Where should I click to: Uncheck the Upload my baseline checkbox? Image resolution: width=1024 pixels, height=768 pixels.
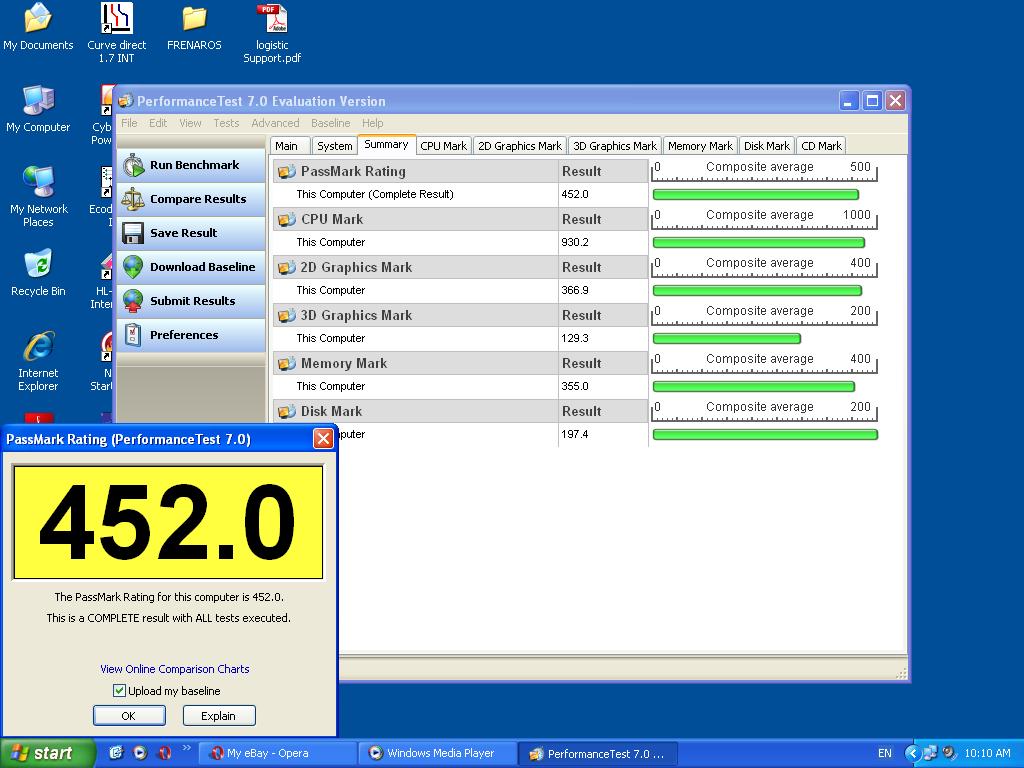120,690
